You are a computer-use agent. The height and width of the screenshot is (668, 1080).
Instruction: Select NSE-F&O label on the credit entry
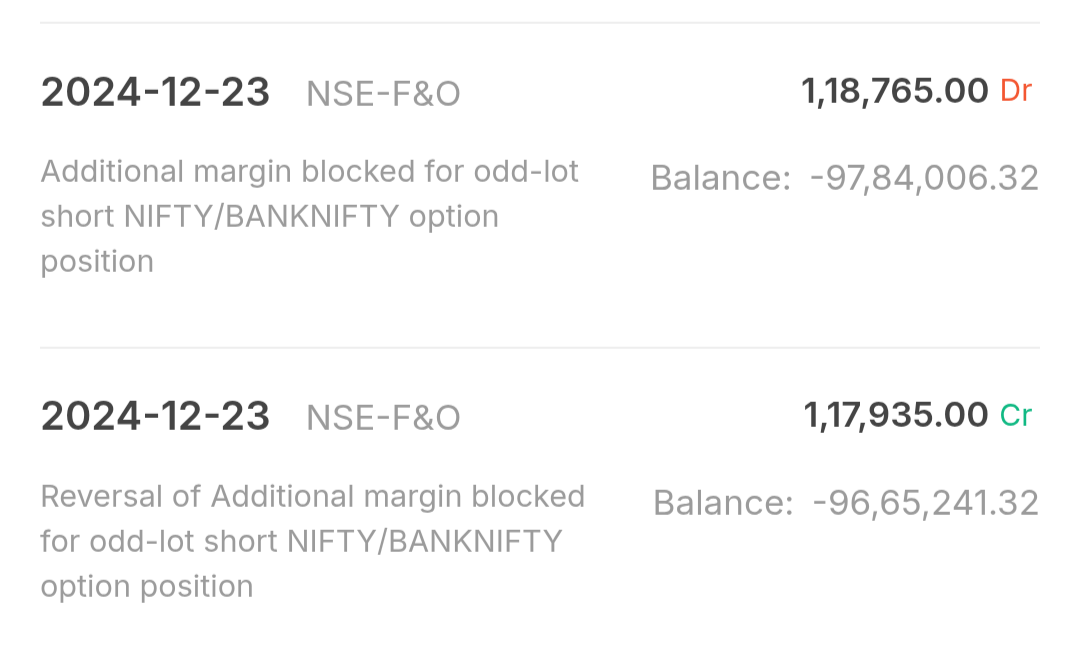click(x=383, y=417)
